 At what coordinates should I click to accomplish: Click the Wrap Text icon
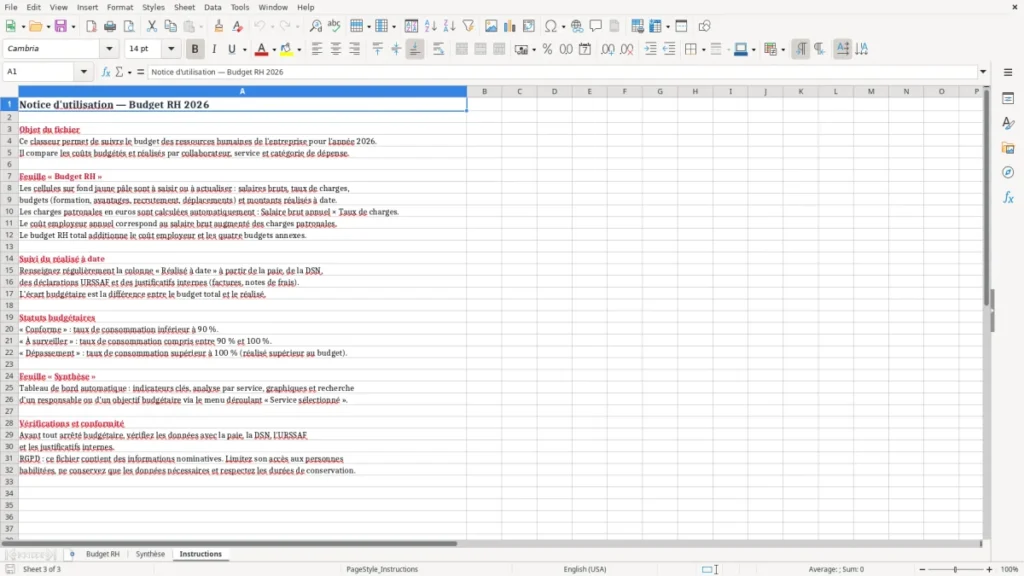click(x=438, y=49)
